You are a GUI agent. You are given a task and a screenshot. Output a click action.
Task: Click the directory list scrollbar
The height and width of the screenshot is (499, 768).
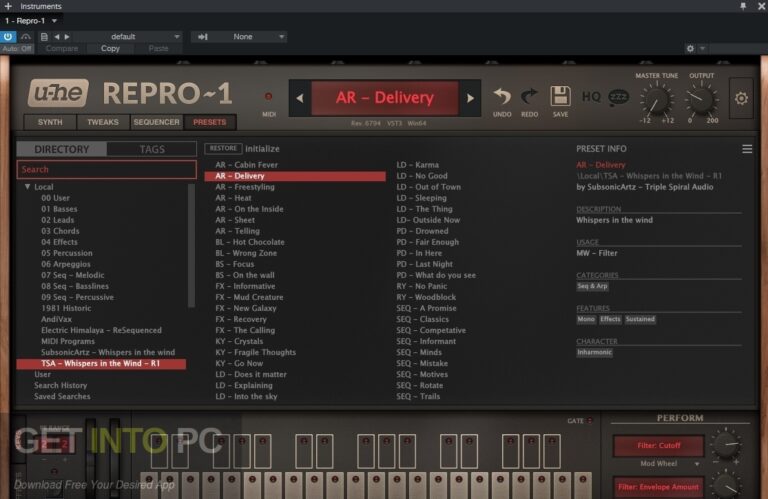pyautogui.click(x=192, y=245)
